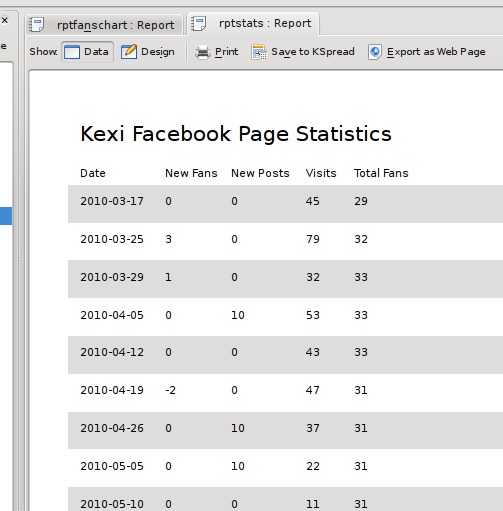503x511 pixels.
Task: Click the rptfanschart tab report icon
Action: coord(36,25)
